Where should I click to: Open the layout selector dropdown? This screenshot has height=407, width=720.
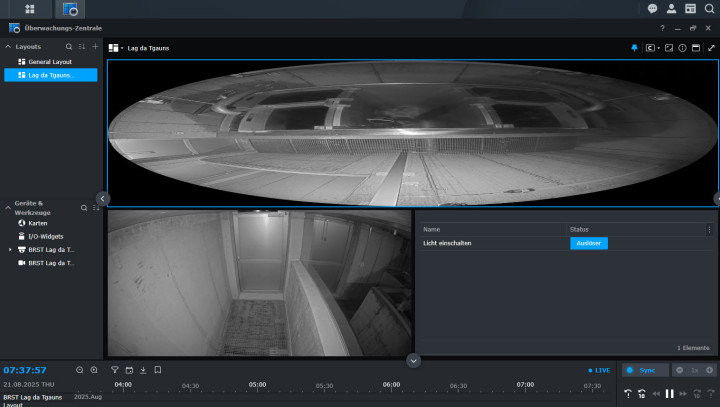pyautogui.click(x=115, y=48)
